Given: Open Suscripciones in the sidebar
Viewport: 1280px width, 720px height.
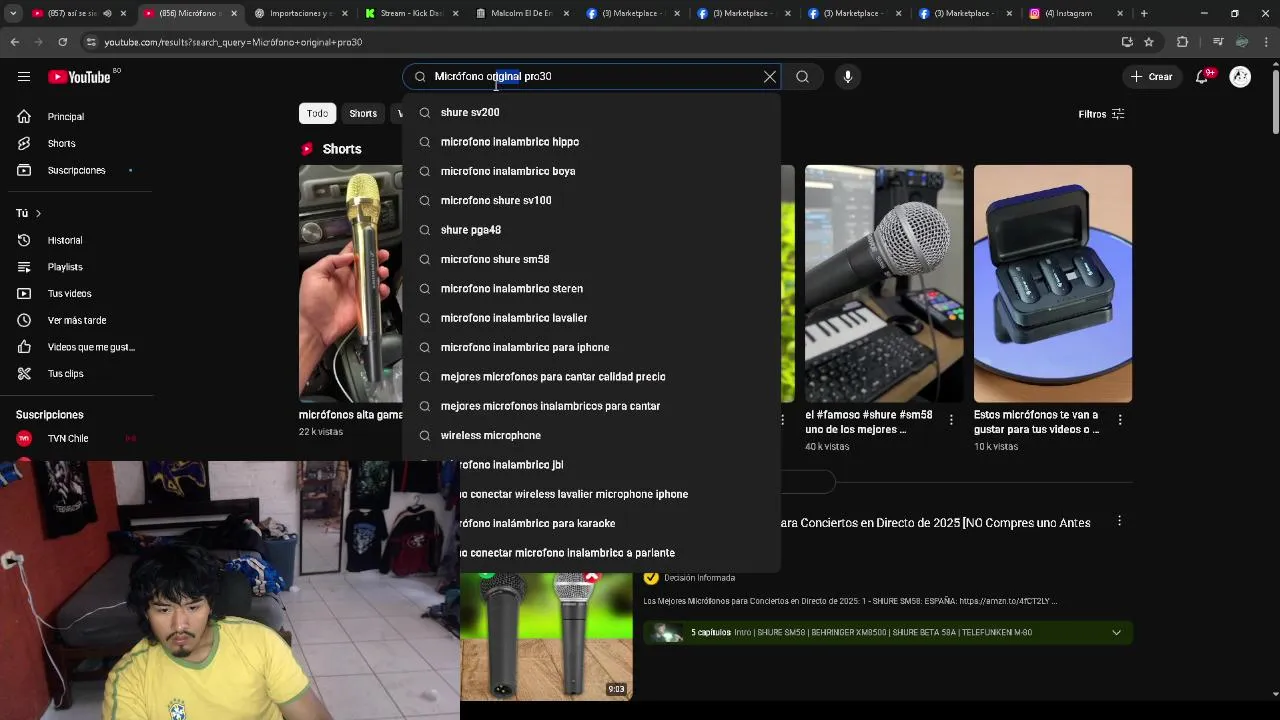Looking at the screenshot, I should click(x=76, y=171).
